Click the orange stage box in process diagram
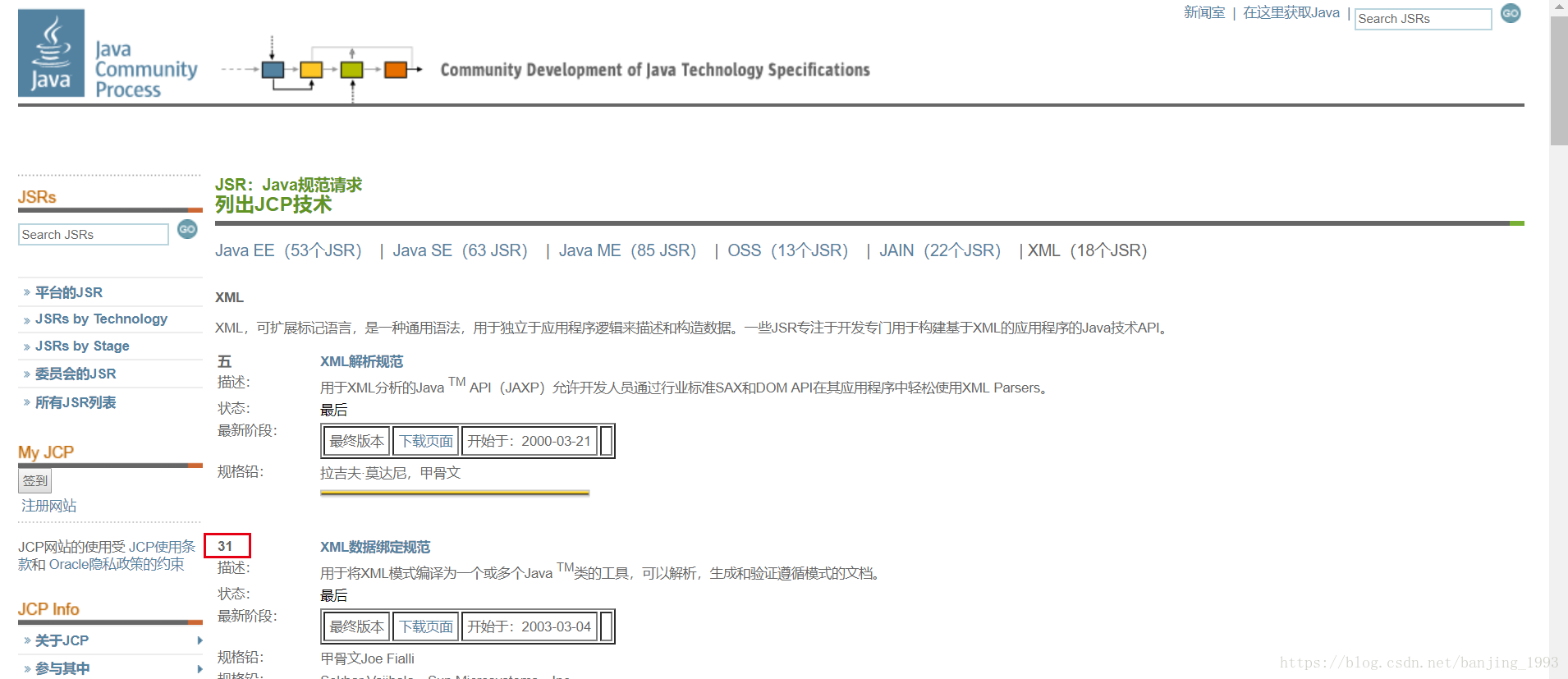This screenshot has width=1568, height=679. pyautogui.click(x=396, y=70)
